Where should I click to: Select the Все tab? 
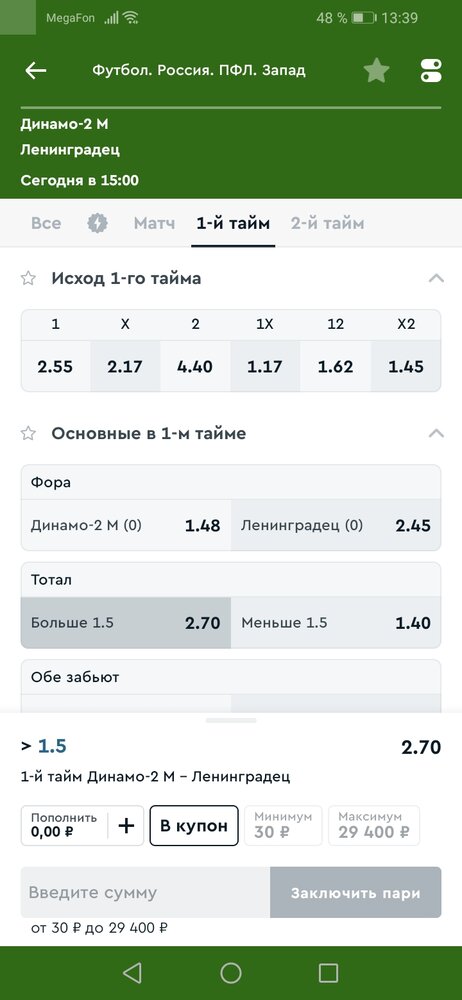[46, 223]
